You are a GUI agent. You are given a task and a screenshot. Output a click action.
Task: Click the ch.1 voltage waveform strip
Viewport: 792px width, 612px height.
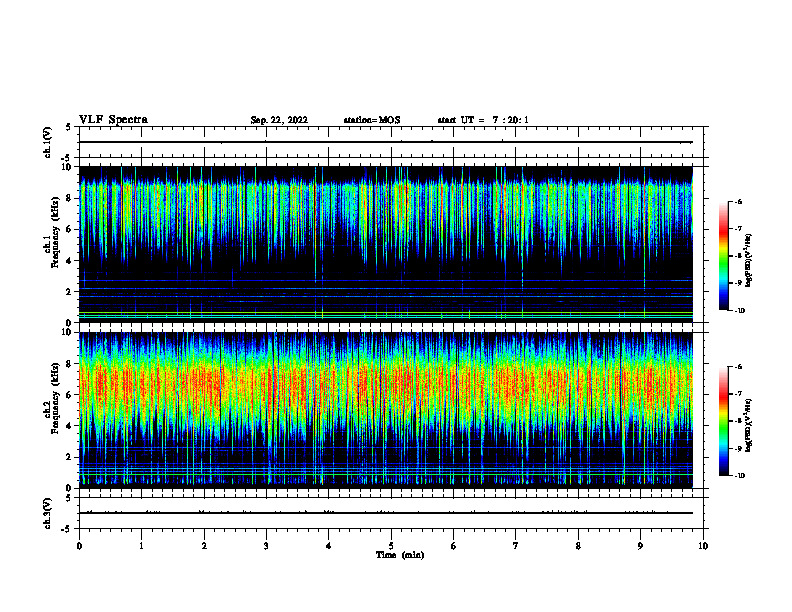click(391, 142)
